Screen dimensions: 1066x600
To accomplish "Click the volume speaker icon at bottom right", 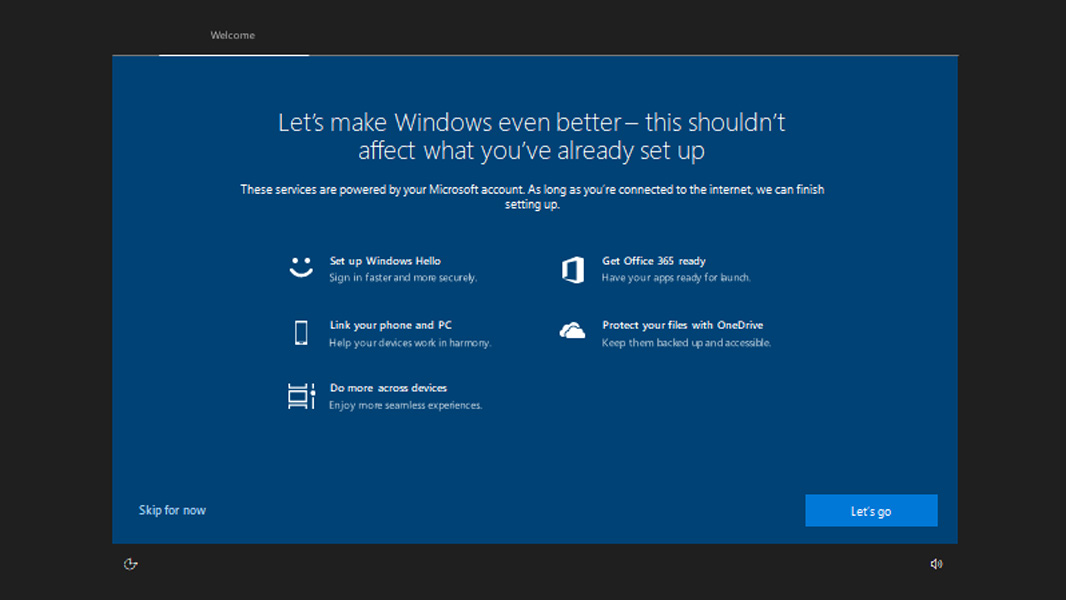I will coord(936,564).
